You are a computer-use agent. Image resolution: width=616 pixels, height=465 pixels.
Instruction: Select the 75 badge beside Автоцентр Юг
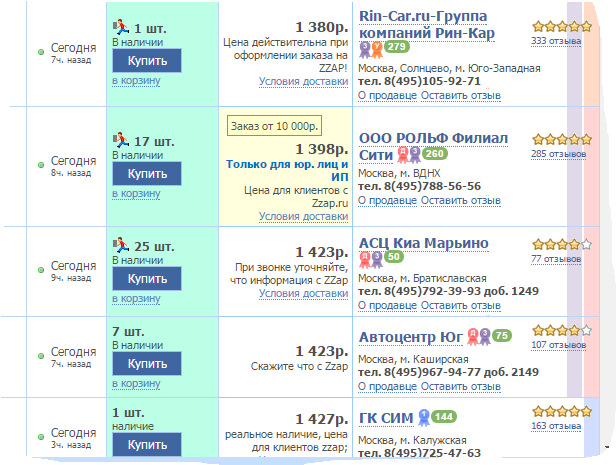[x=501, y=335]
